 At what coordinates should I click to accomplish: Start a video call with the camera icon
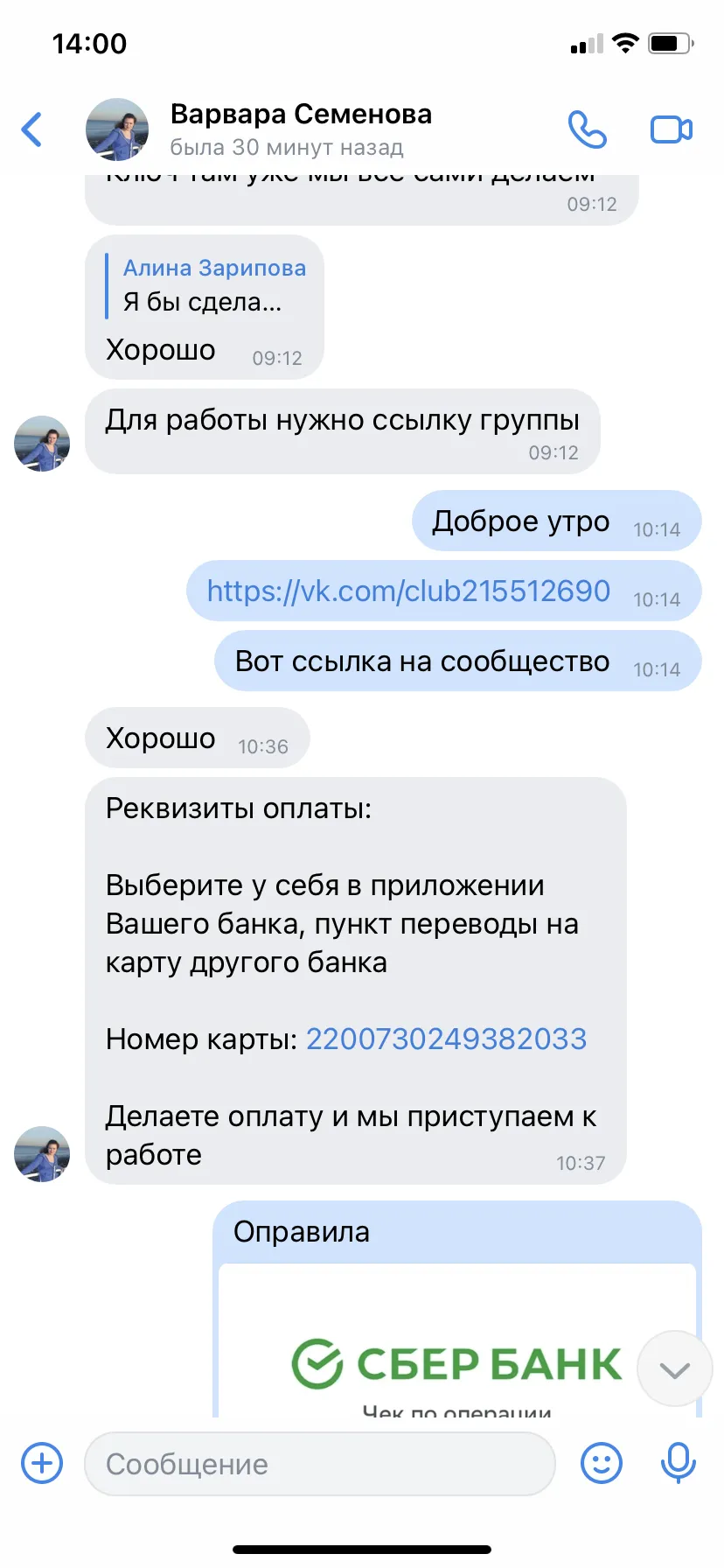(x=672, y=129)
